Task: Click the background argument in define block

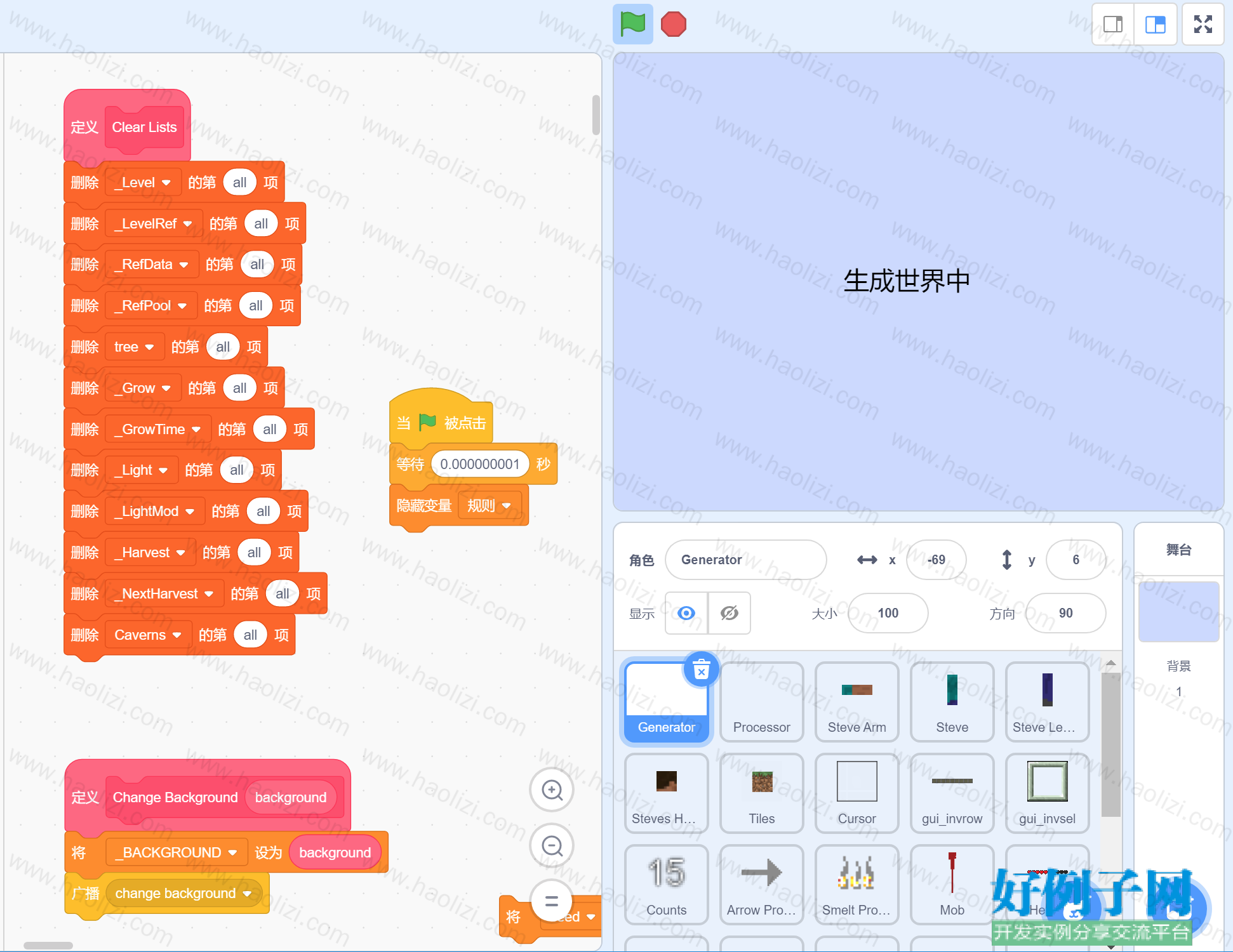Action: [291, 798]
